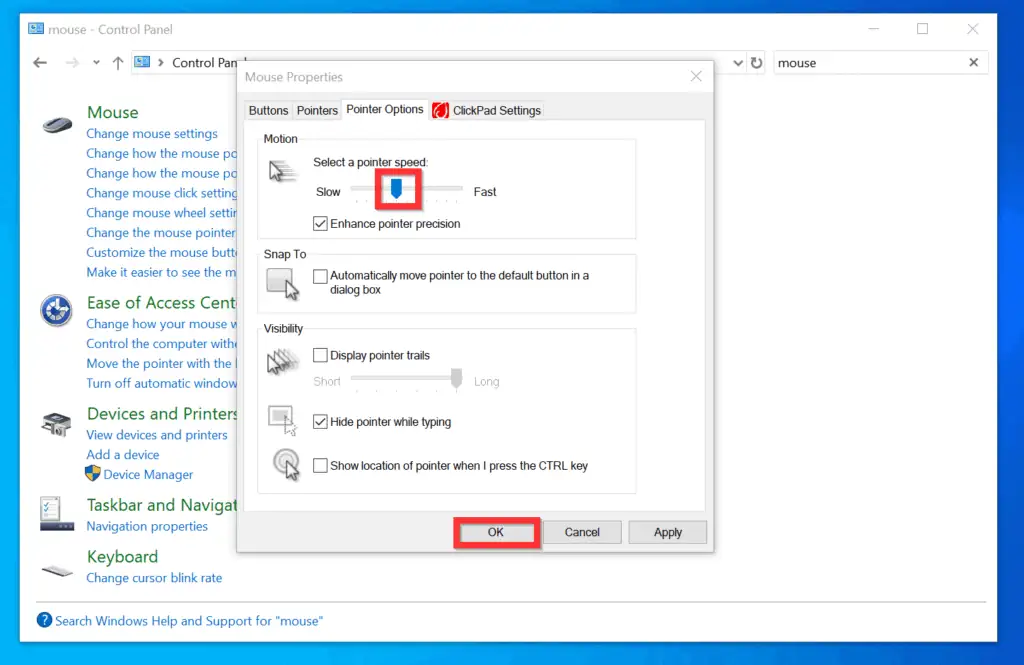Image resolution: width=1024 pixels, height=665 pixels.
Task: Go up one level with up arrow
Action: pos(118,63)
